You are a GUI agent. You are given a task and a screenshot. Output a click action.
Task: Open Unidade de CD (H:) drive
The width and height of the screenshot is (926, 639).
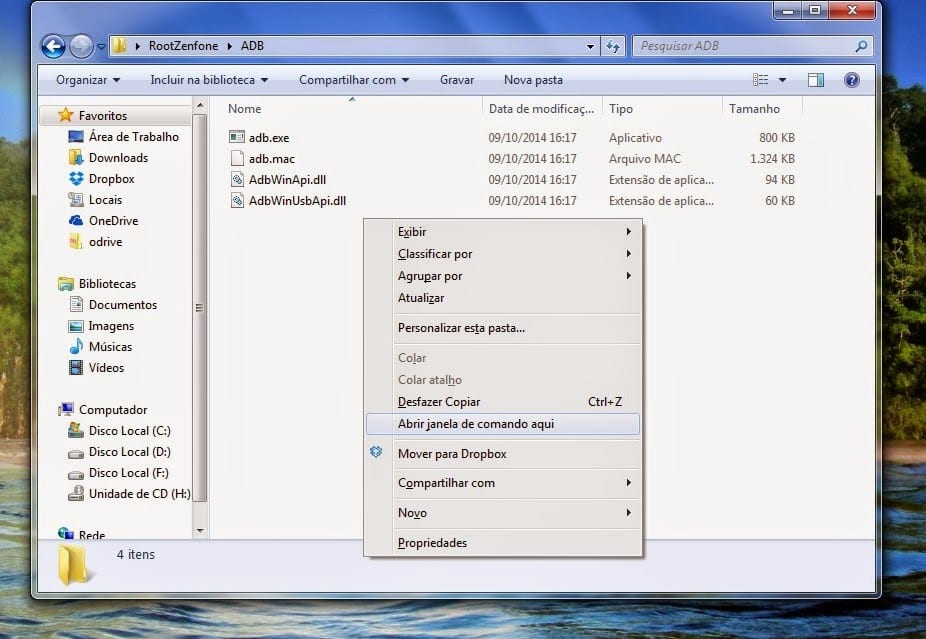[x=138, y=494]
